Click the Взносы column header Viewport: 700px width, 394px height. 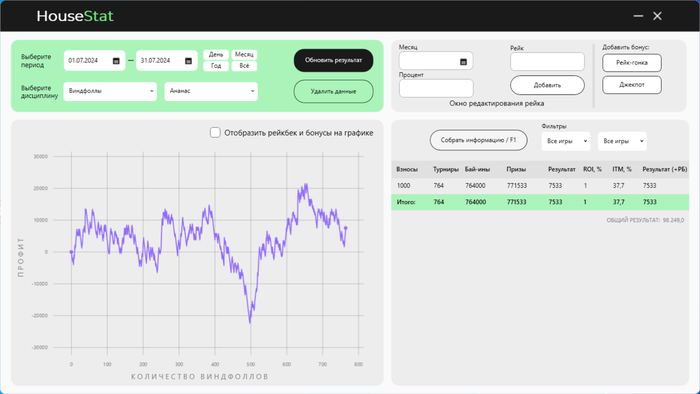(407, 170)
